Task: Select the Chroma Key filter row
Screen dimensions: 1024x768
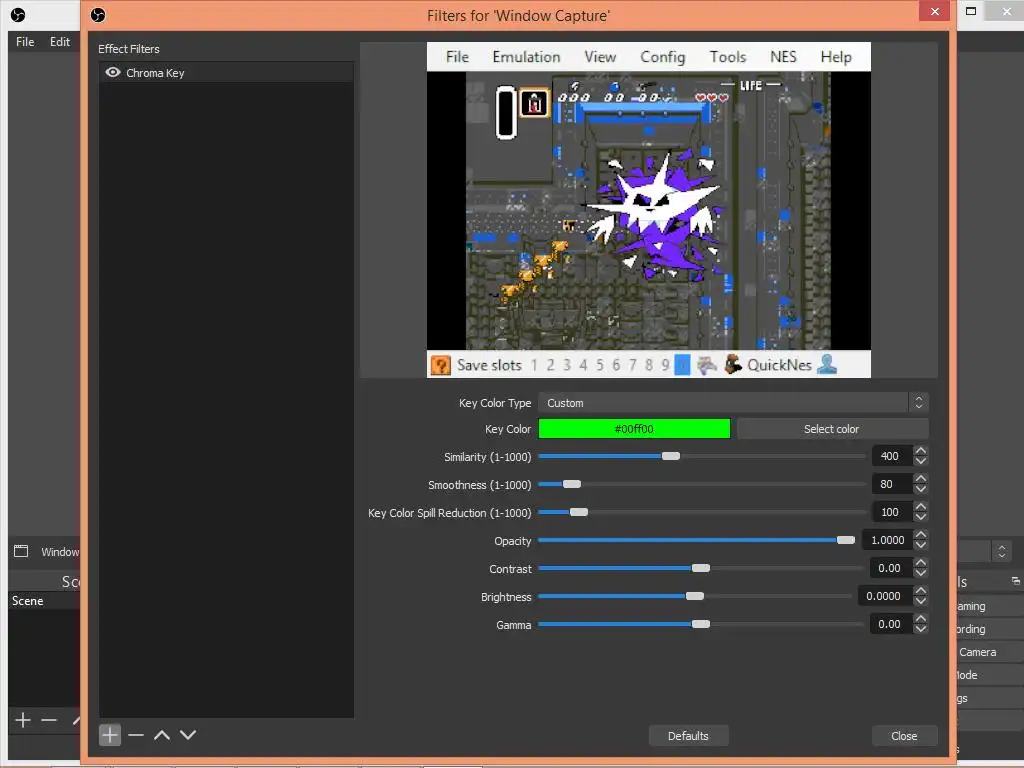Action: (x=226, y=72)
